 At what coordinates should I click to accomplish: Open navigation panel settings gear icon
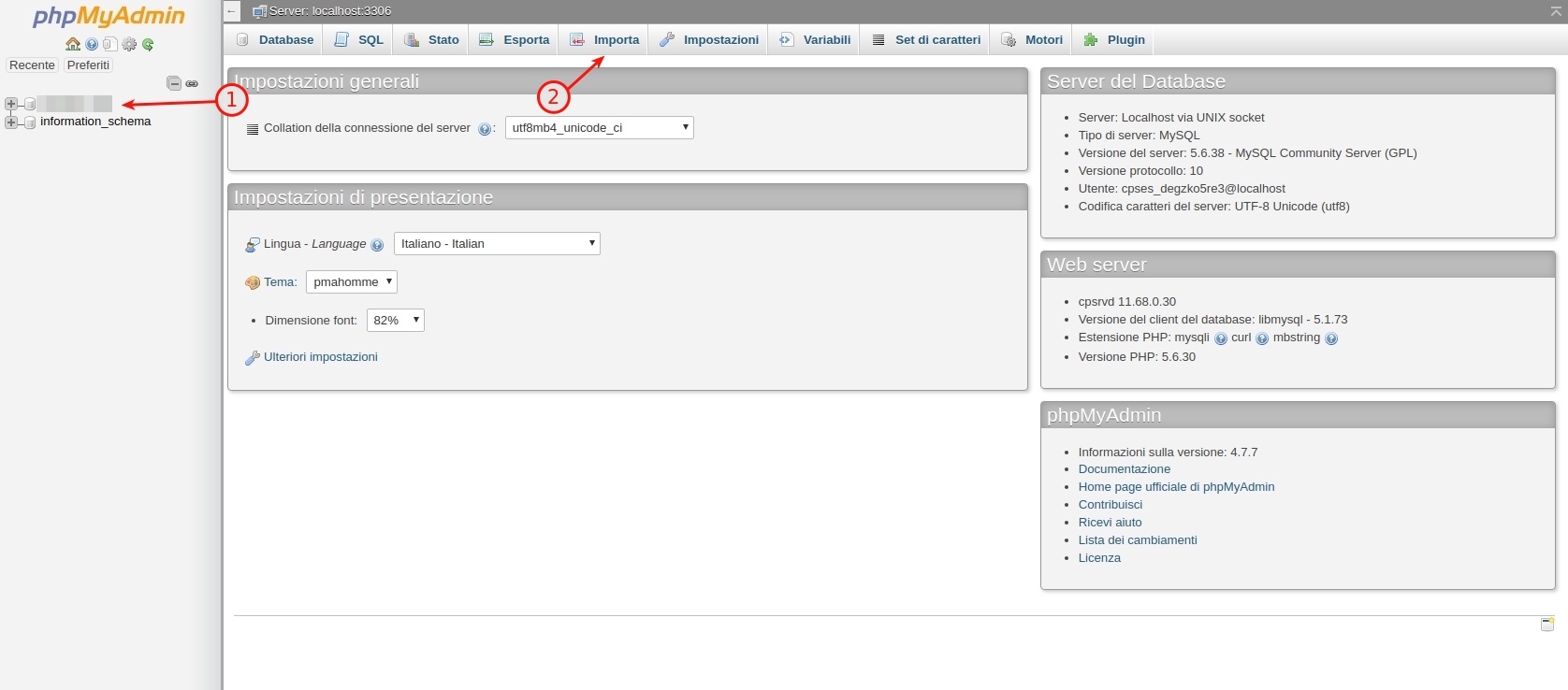129,44
